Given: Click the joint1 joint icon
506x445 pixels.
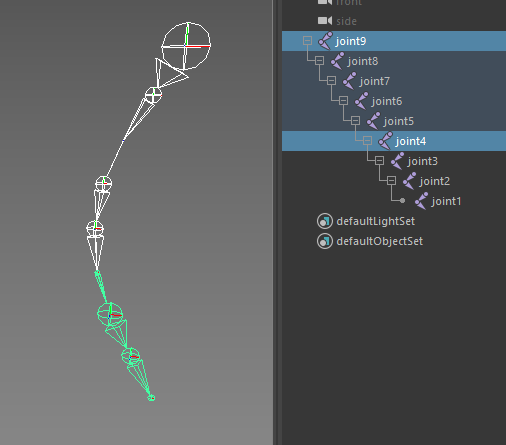Looking at the screenshot, I should [x=421, y=201].
